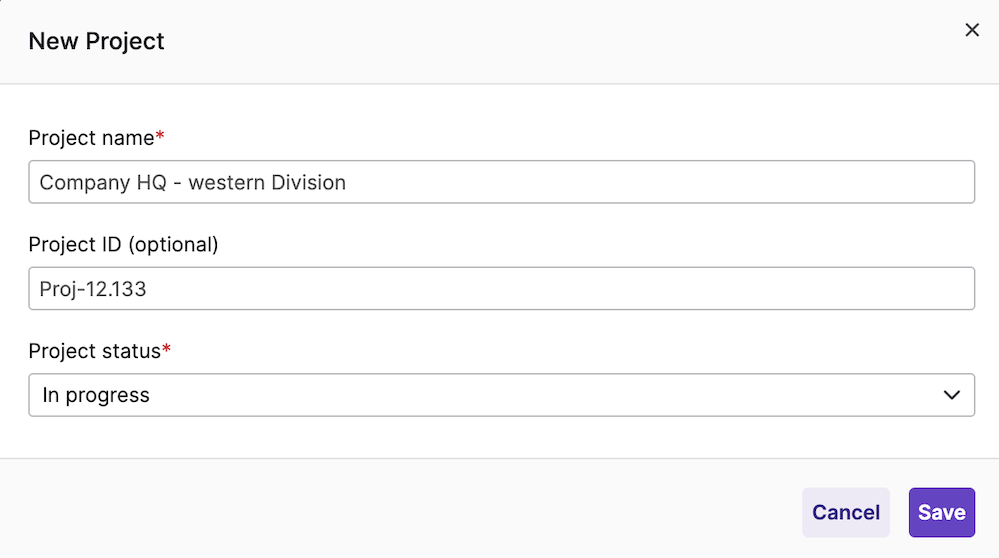Click the word 'Division' in Project name
This screenshot has height=558, width=999.
point(307,183)
